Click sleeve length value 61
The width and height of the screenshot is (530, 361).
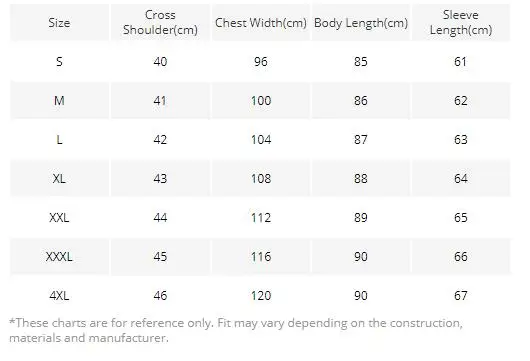(461, 62)
